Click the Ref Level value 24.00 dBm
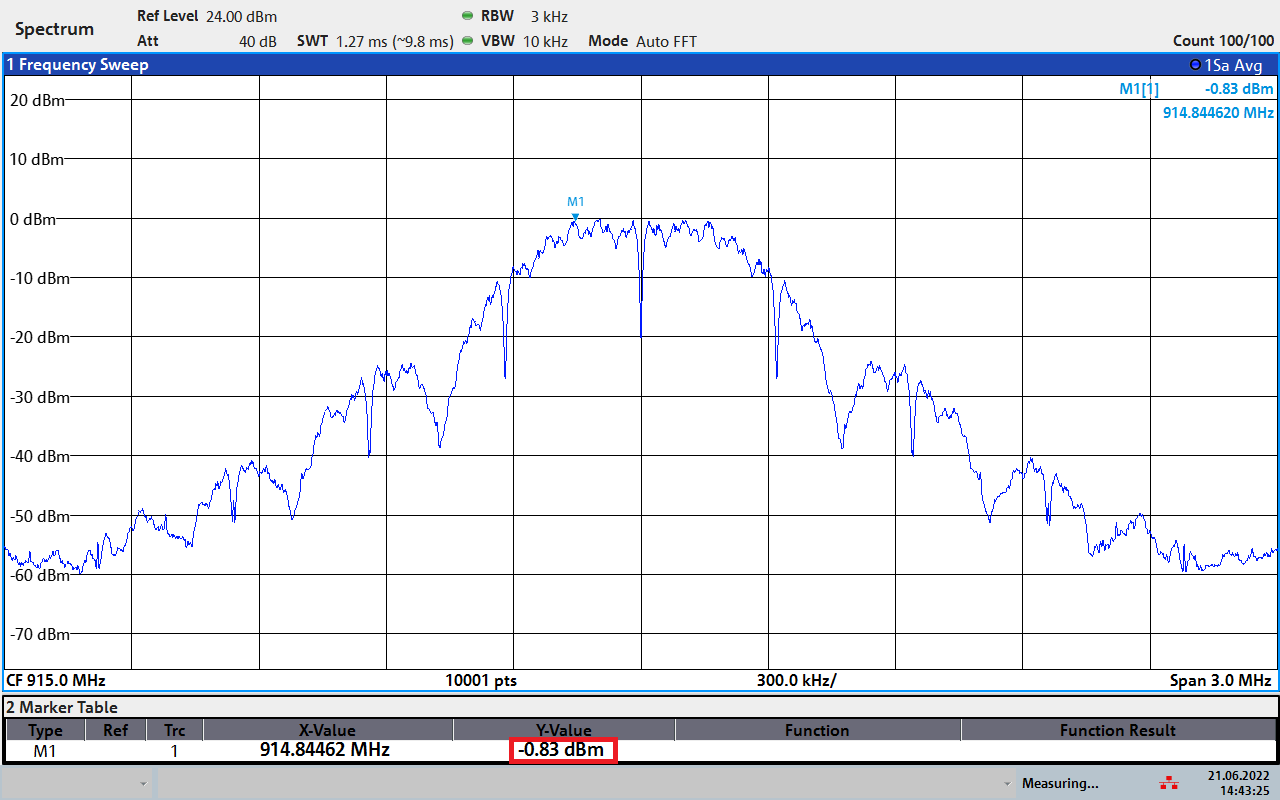Screen dimensions: 1280x800 click(x=241, y=16)
